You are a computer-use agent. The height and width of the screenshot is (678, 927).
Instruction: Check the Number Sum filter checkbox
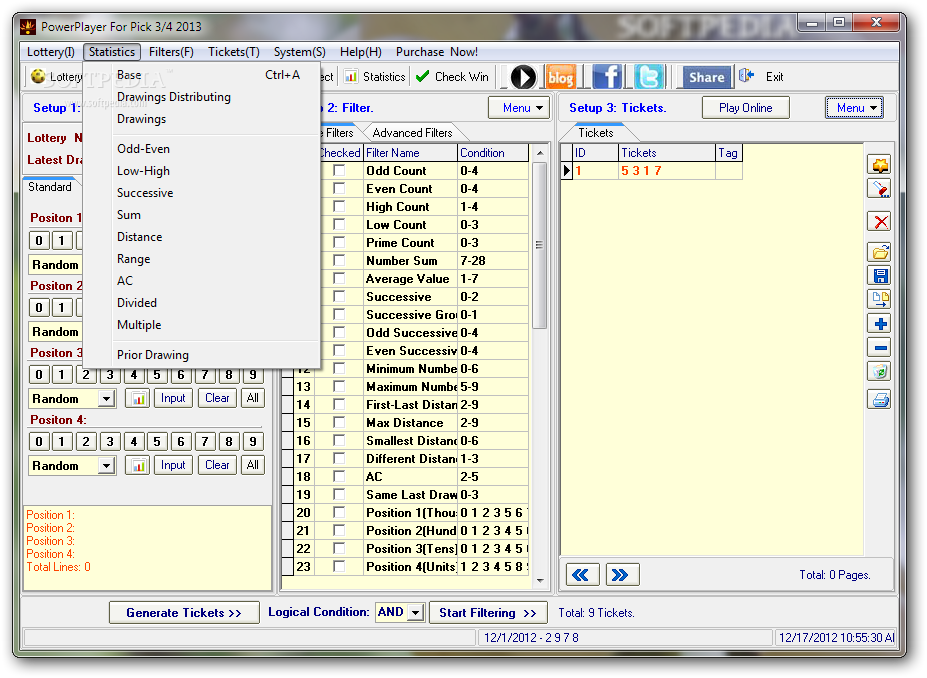[x=339, y=260]
